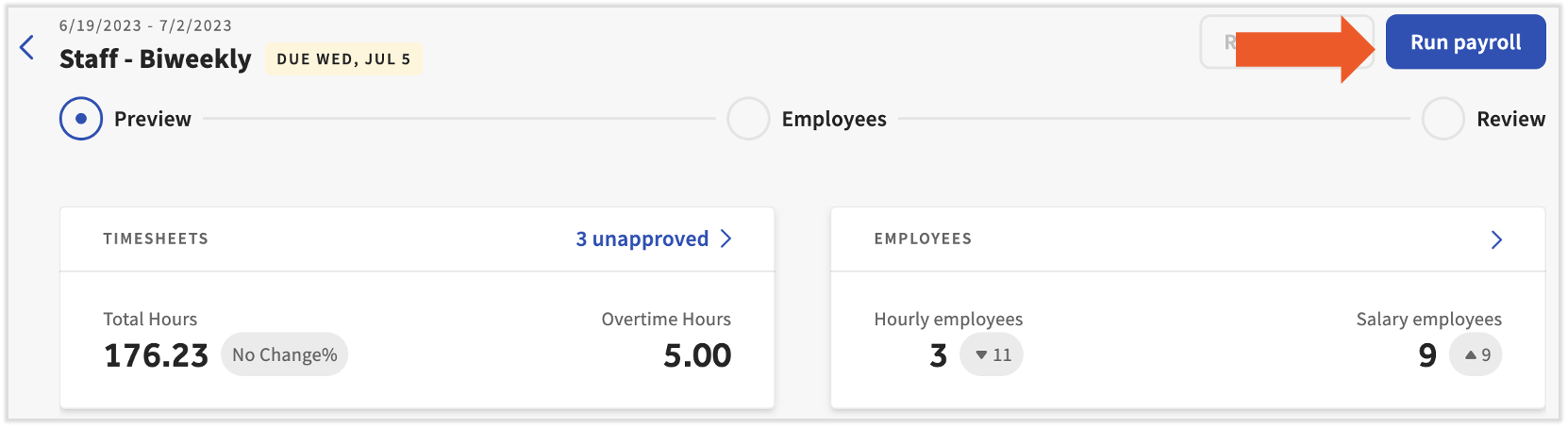1568x428 pixels.
Task: Expand the Employees card chevron arrow
Action: pos(1496,239)
